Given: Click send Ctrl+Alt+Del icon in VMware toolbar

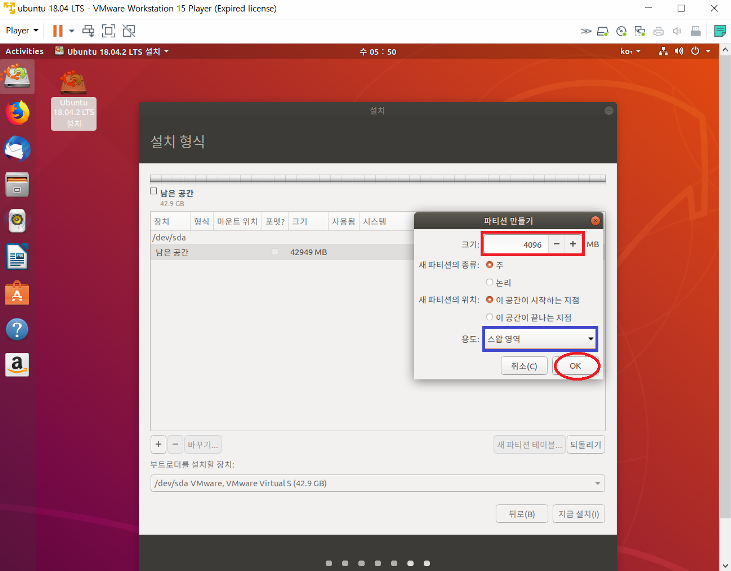Looking at the screenshot, I should (88, 31).
